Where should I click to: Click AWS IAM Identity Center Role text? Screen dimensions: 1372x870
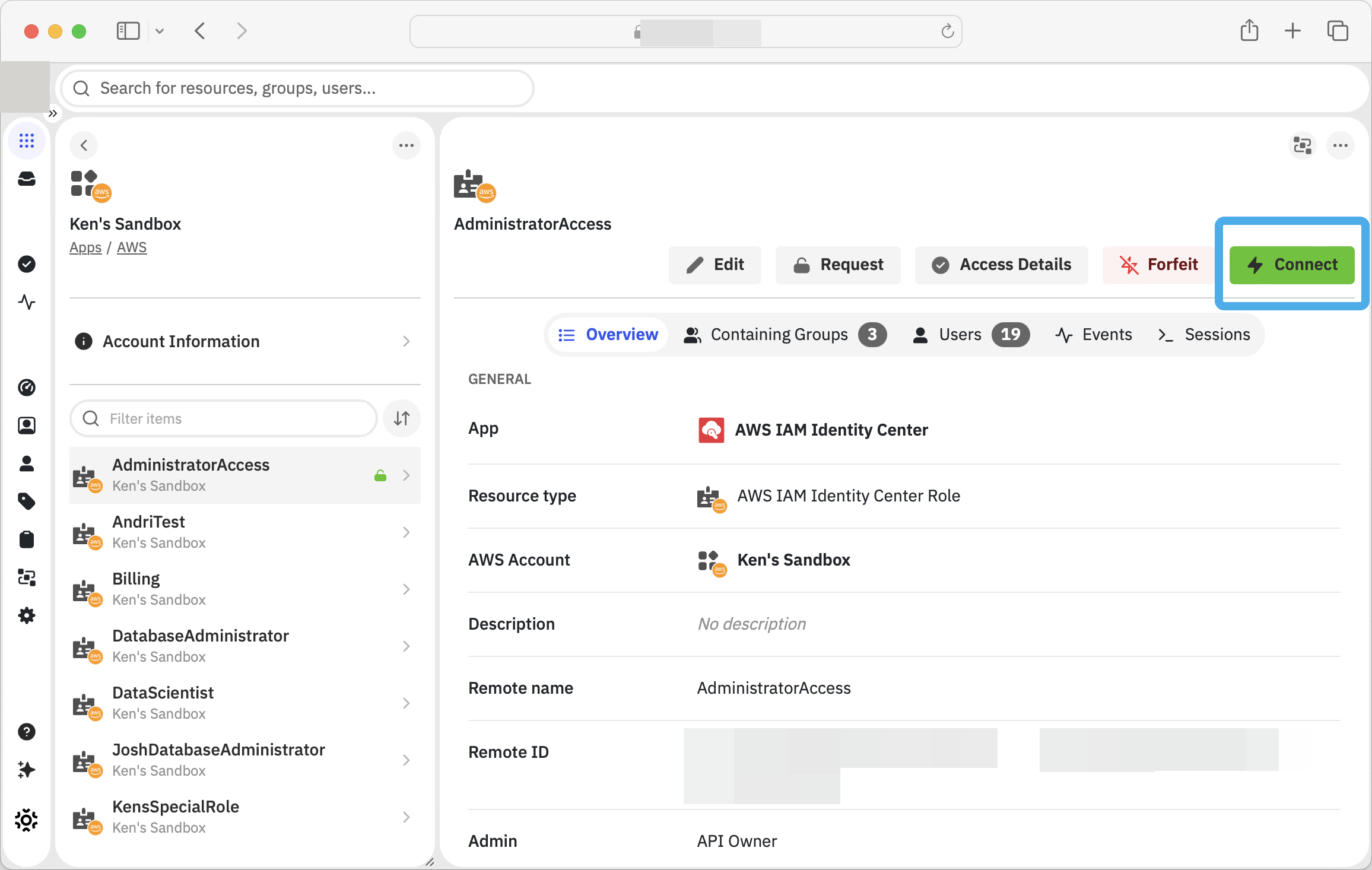(x=849, y=496)
